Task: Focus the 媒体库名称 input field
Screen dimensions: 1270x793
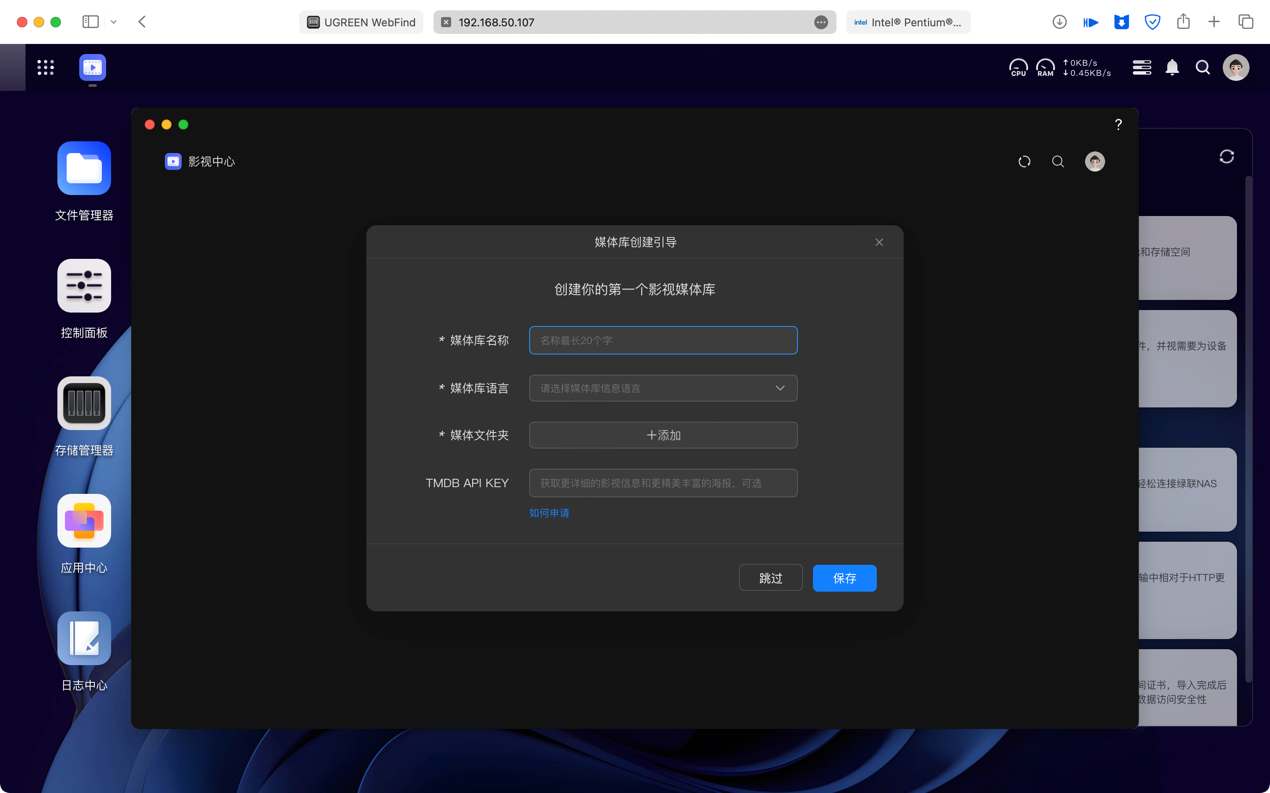Action: pos(663,340)
